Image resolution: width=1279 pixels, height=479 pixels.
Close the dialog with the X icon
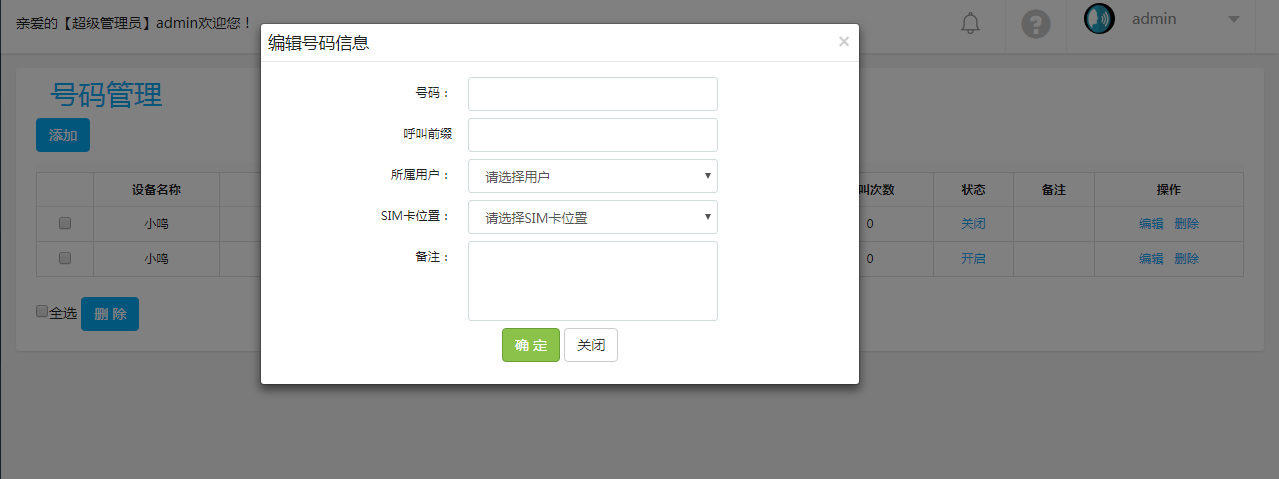coord(843,42)
